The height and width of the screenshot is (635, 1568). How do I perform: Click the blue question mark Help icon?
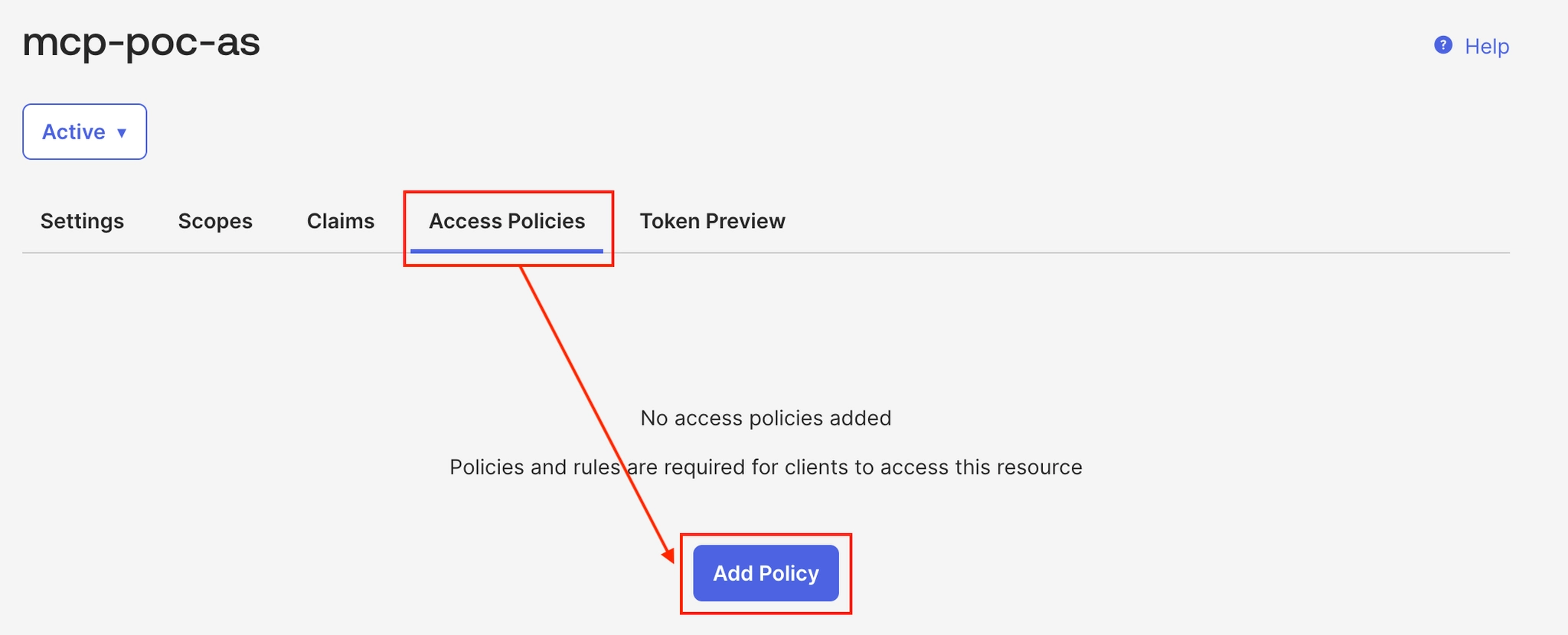[1443, 45]
